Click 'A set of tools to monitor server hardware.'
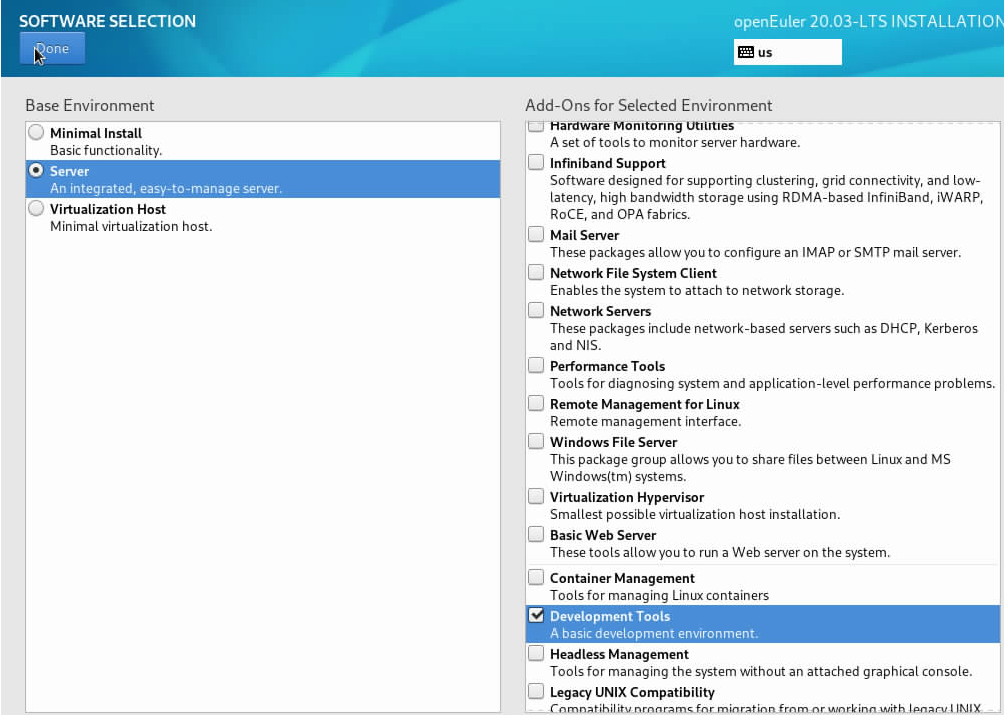 [x=675, y=143]
